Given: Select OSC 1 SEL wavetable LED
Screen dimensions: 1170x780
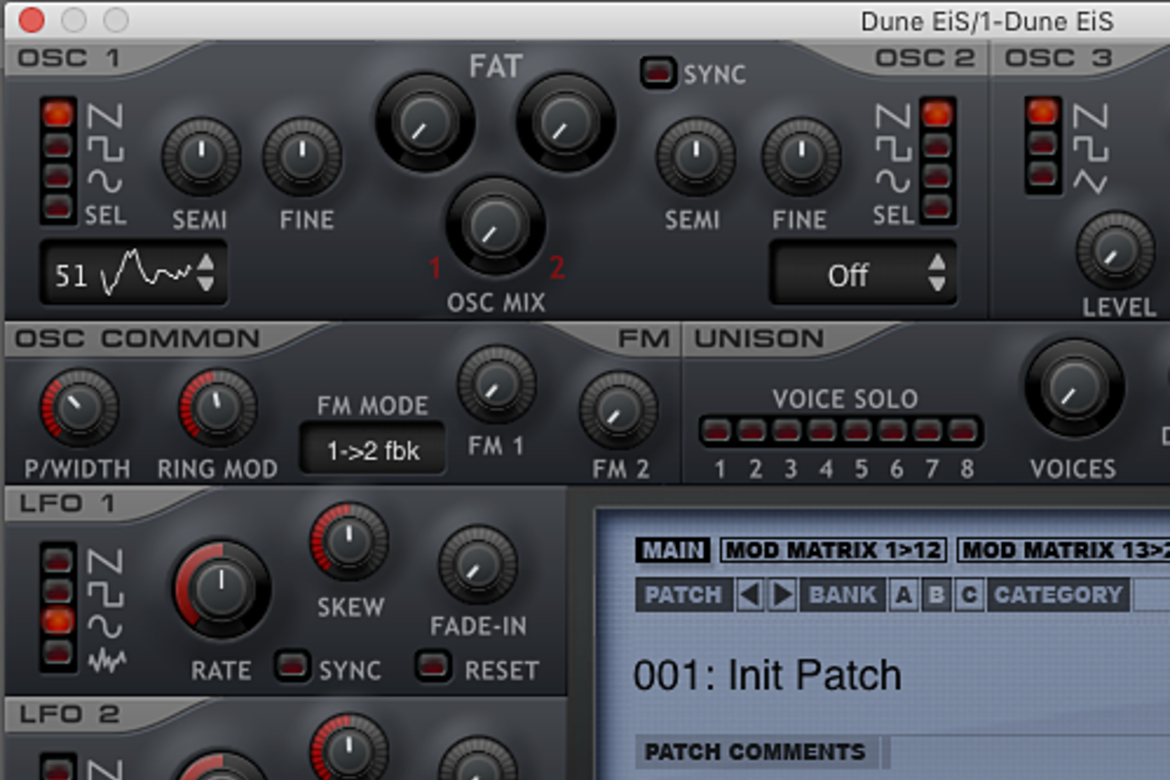Looking at the screenshot, I should coord(58,207).
